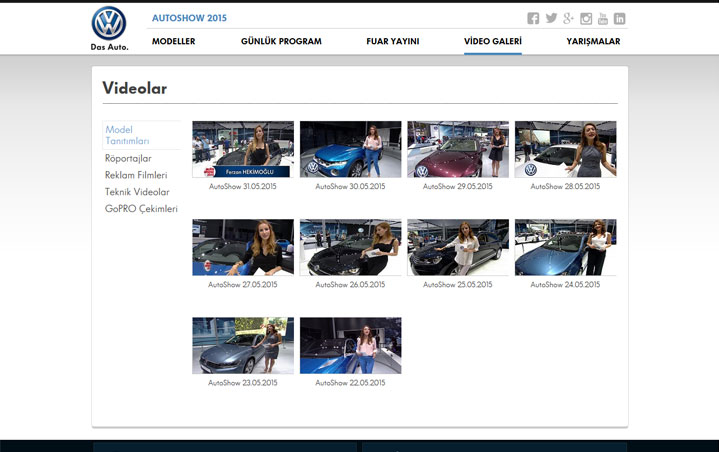Viewport: 719px width, 452px height.
Task: Play the AutoShow 25.05.2015 video thumbnail
Action: (458, 248)
